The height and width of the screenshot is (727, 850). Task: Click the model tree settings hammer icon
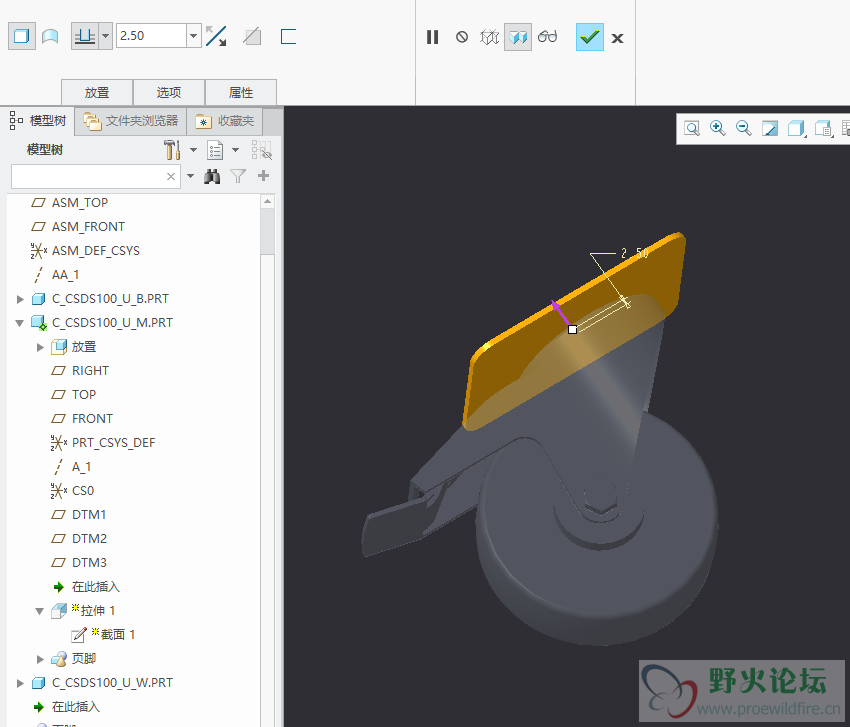tap(172, 150)
